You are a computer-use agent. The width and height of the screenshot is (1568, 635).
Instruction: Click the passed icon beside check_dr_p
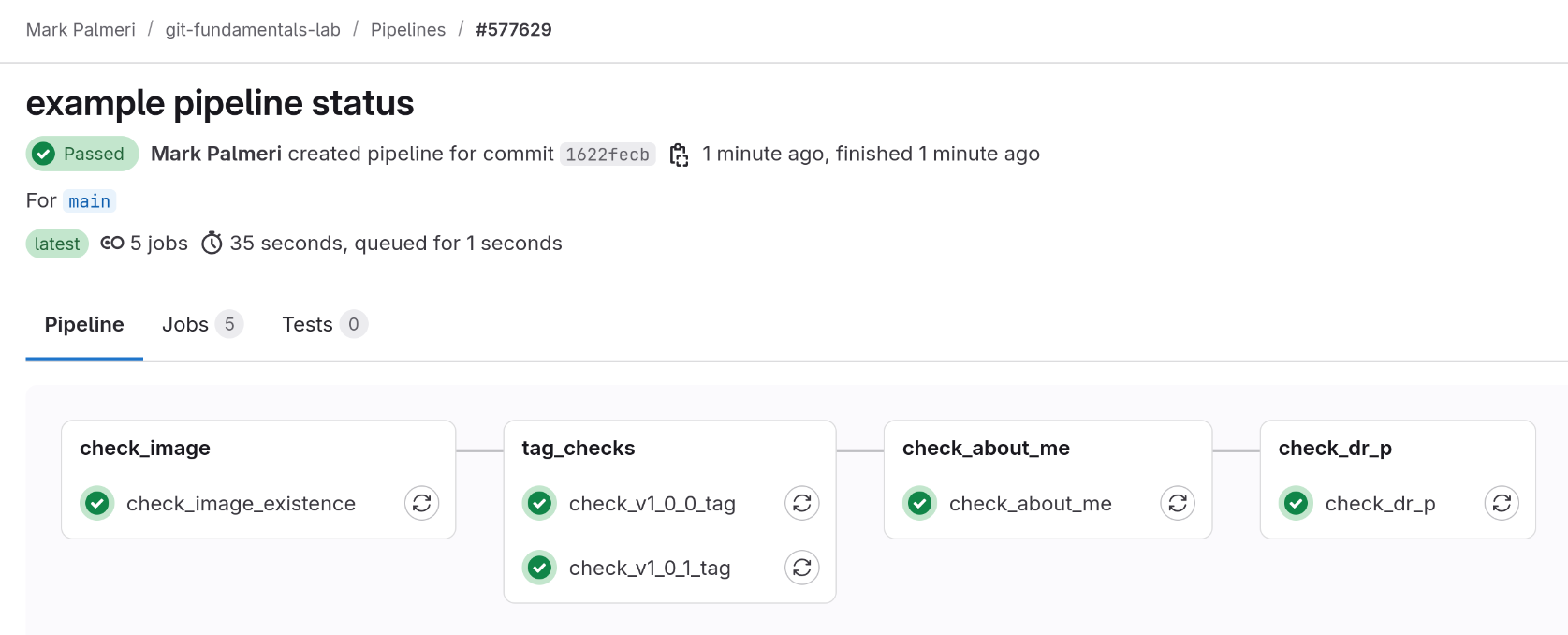point(1297,503)
